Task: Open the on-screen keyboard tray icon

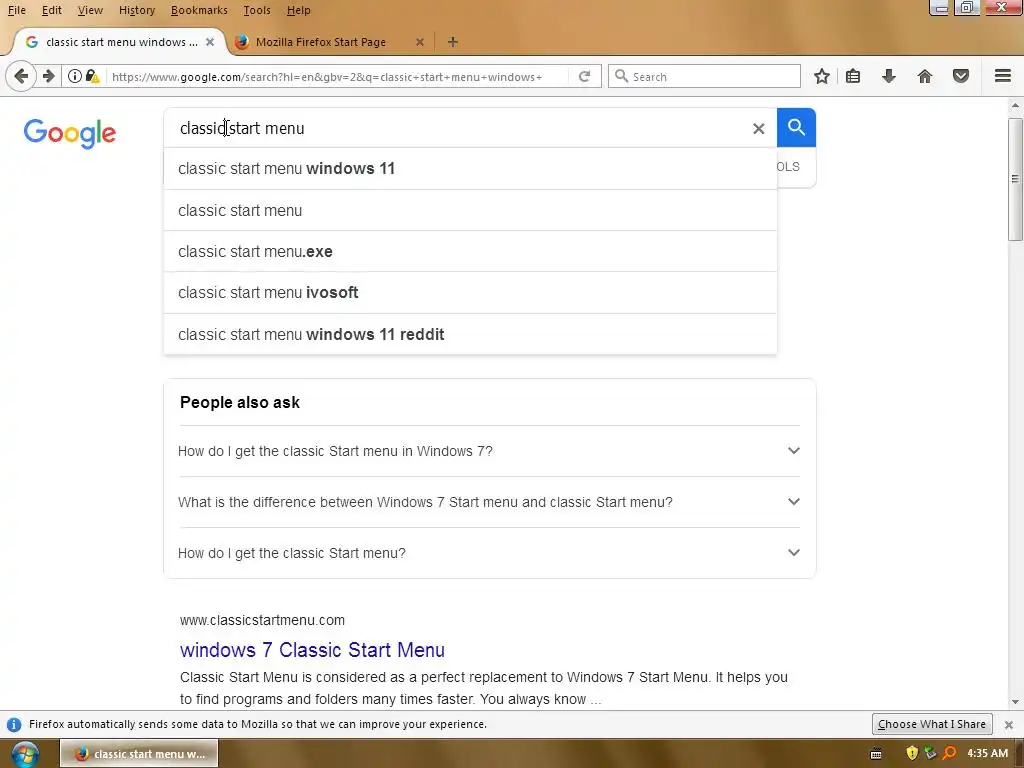Action: coord(876,754)
